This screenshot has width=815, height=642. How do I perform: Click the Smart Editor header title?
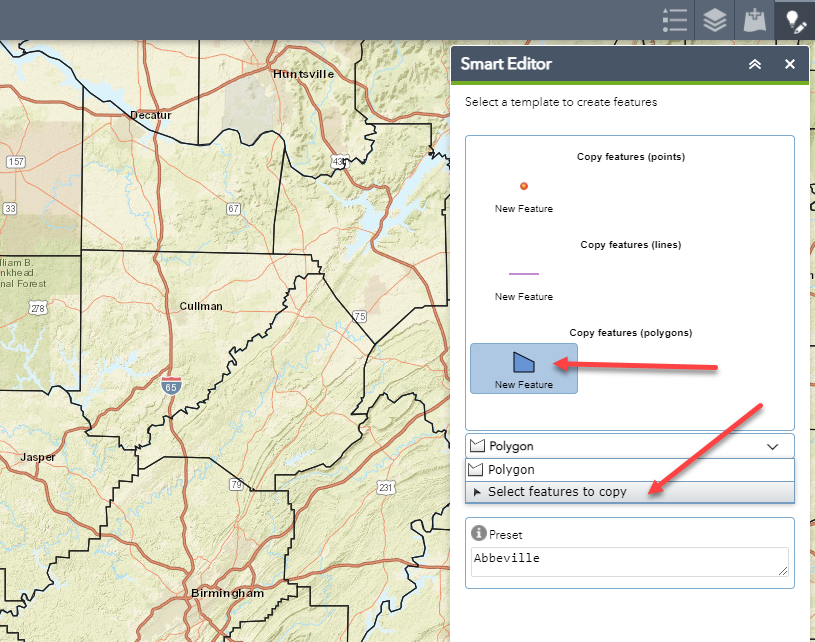coord(505,64)
